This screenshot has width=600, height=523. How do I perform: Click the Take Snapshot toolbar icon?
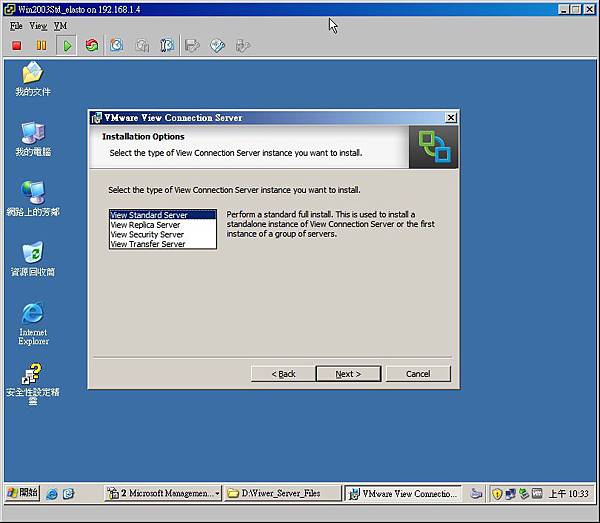pyautogui.click(x=117, y=46)
